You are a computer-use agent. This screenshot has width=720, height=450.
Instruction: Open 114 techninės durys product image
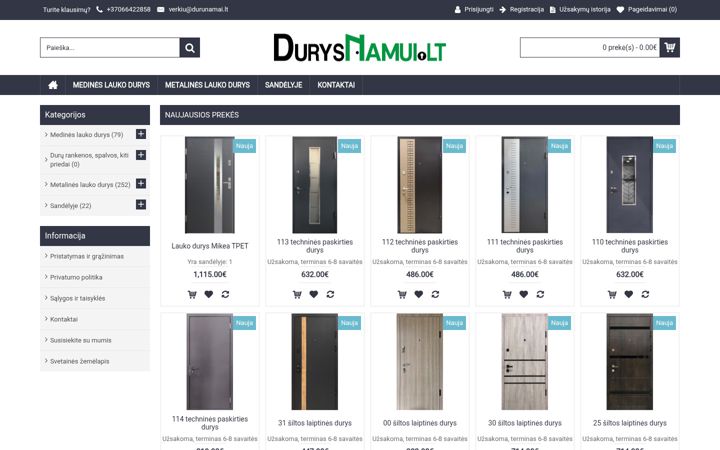tap(210, 362)
